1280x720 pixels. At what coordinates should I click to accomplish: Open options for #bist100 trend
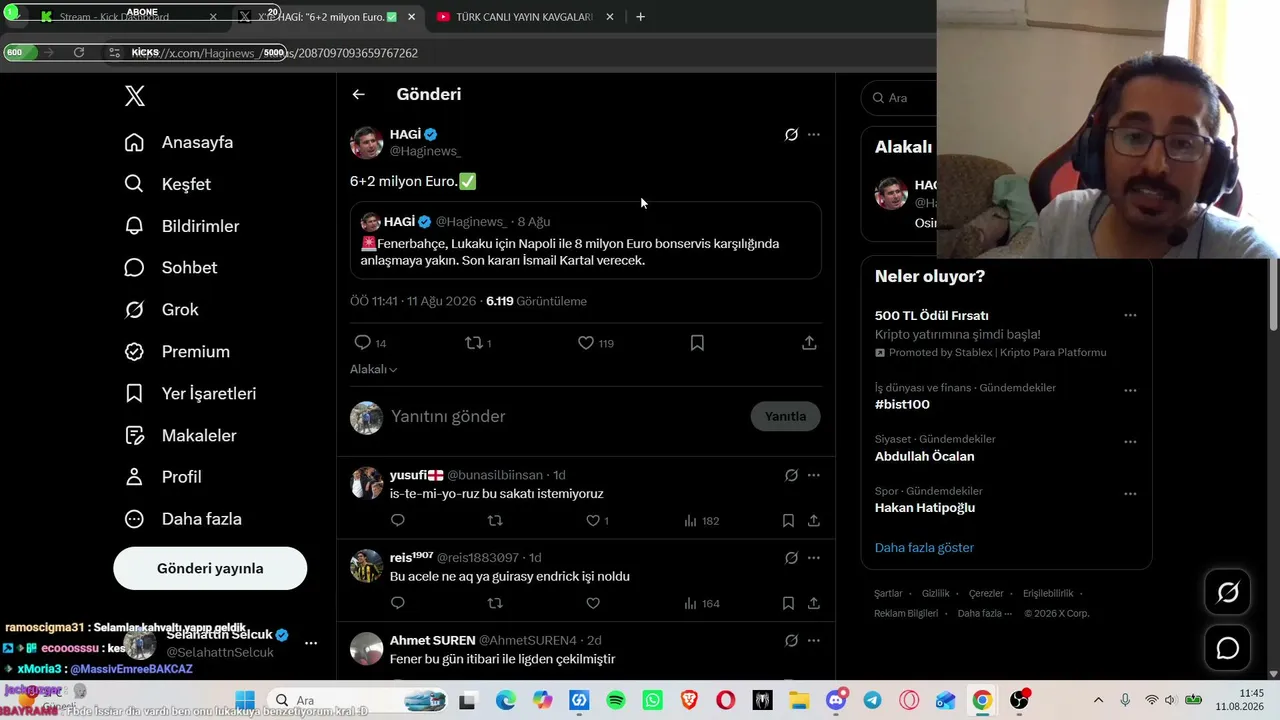pyautogui.click(x=1130, y=390)
